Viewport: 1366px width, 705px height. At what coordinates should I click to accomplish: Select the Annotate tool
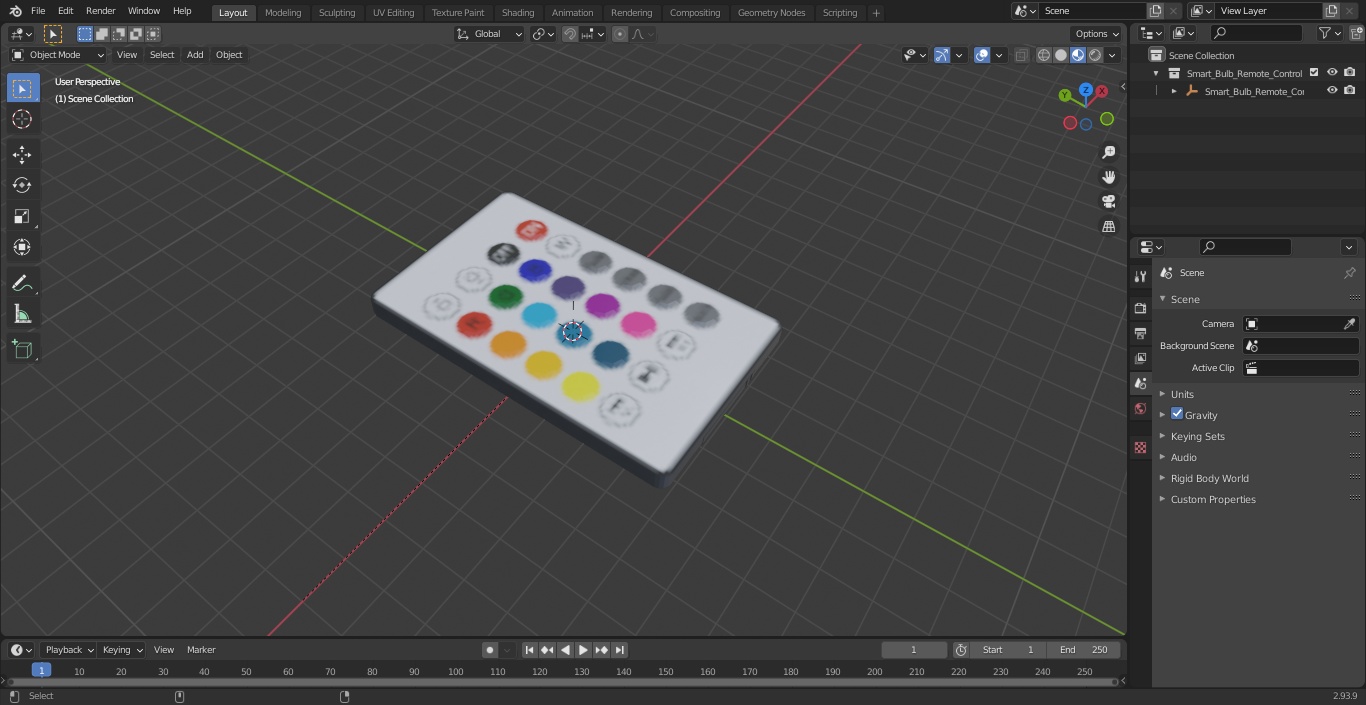click(x=22, y=284)
